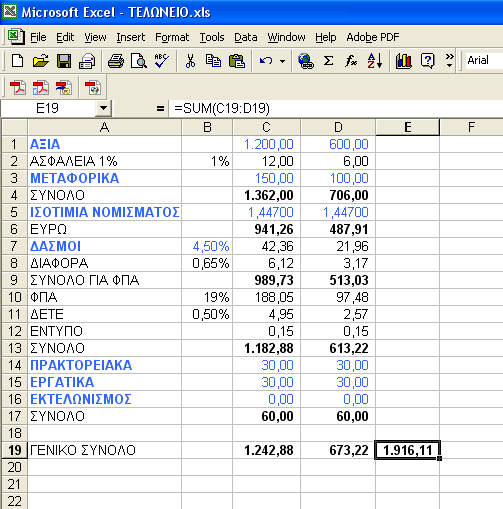
Task: Open Print Preview magnifier icon
Action: tap(139, 61)
